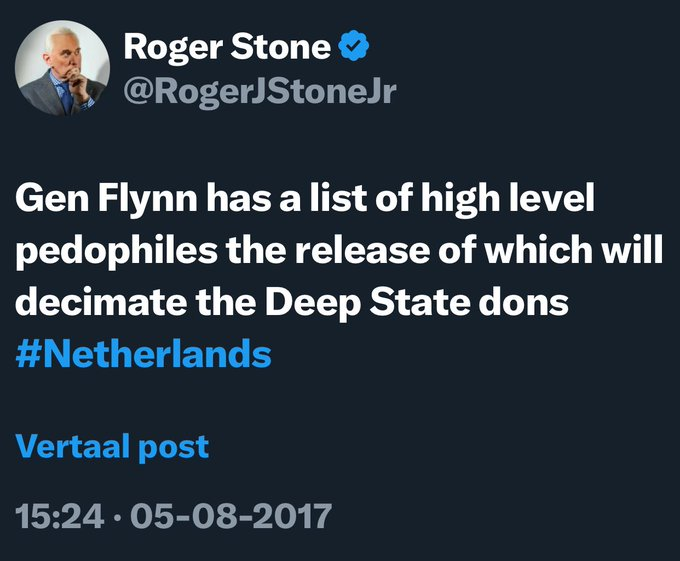Screen dimensions: 680x561
Task: Click the 15:24 post time
Action: [60, 516]
